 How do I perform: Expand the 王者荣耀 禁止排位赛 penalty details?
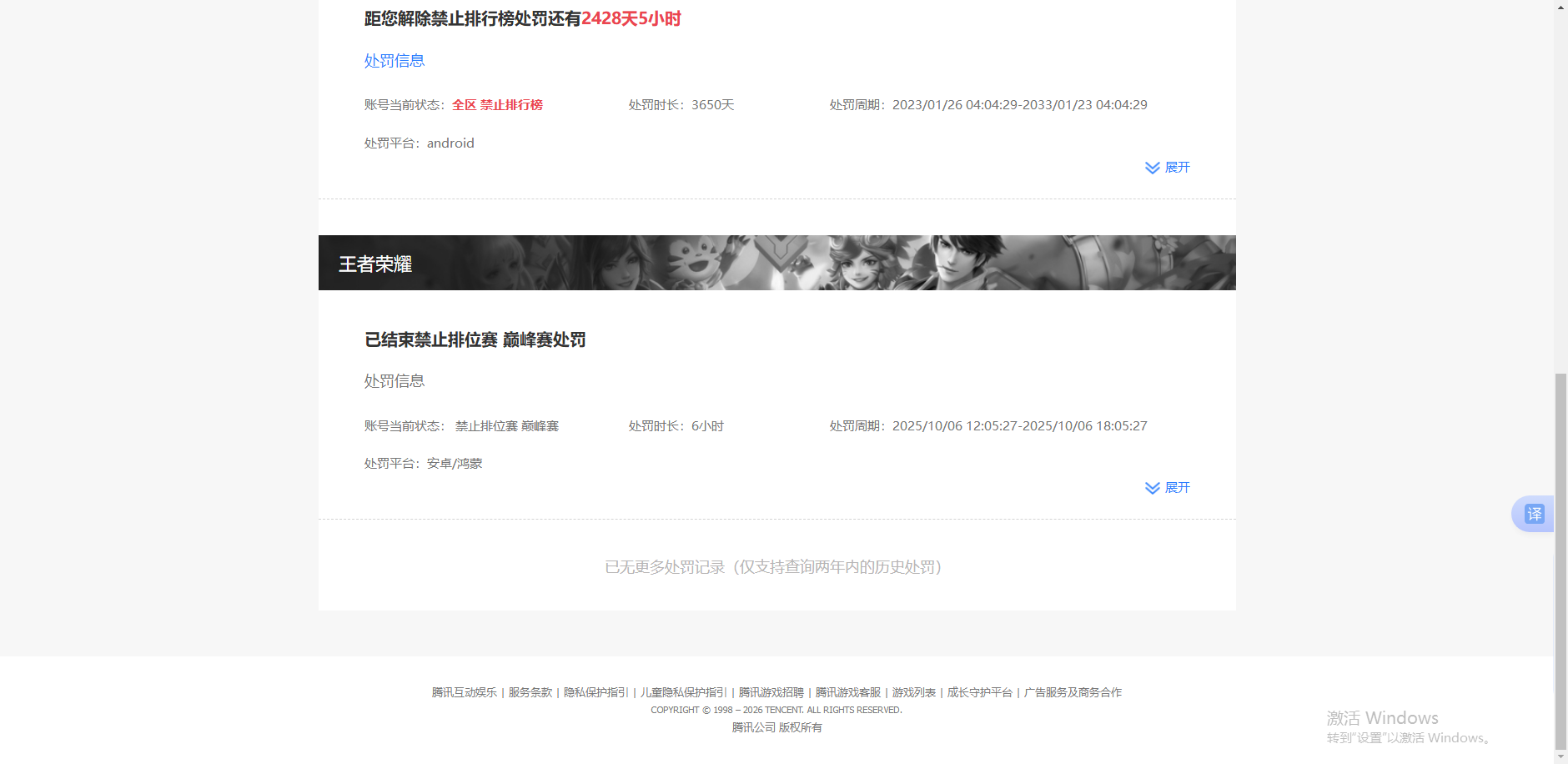point(1168,488)
